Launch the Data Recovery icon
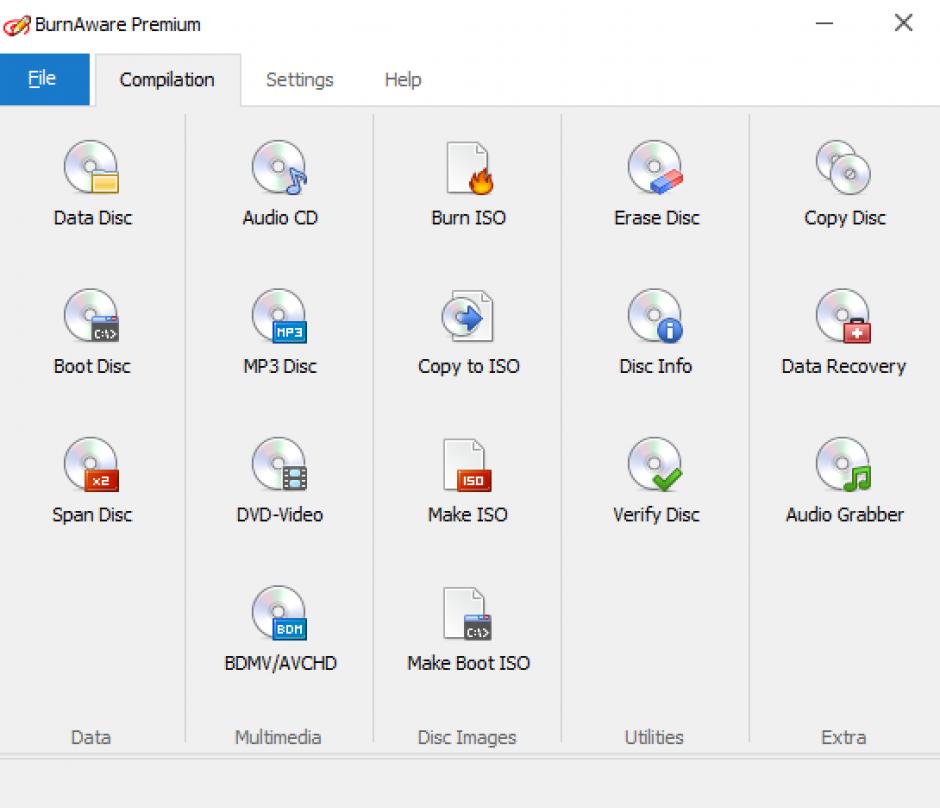This screenshot has height=808, width=940. pyautogui.click(x=843, y=315)
